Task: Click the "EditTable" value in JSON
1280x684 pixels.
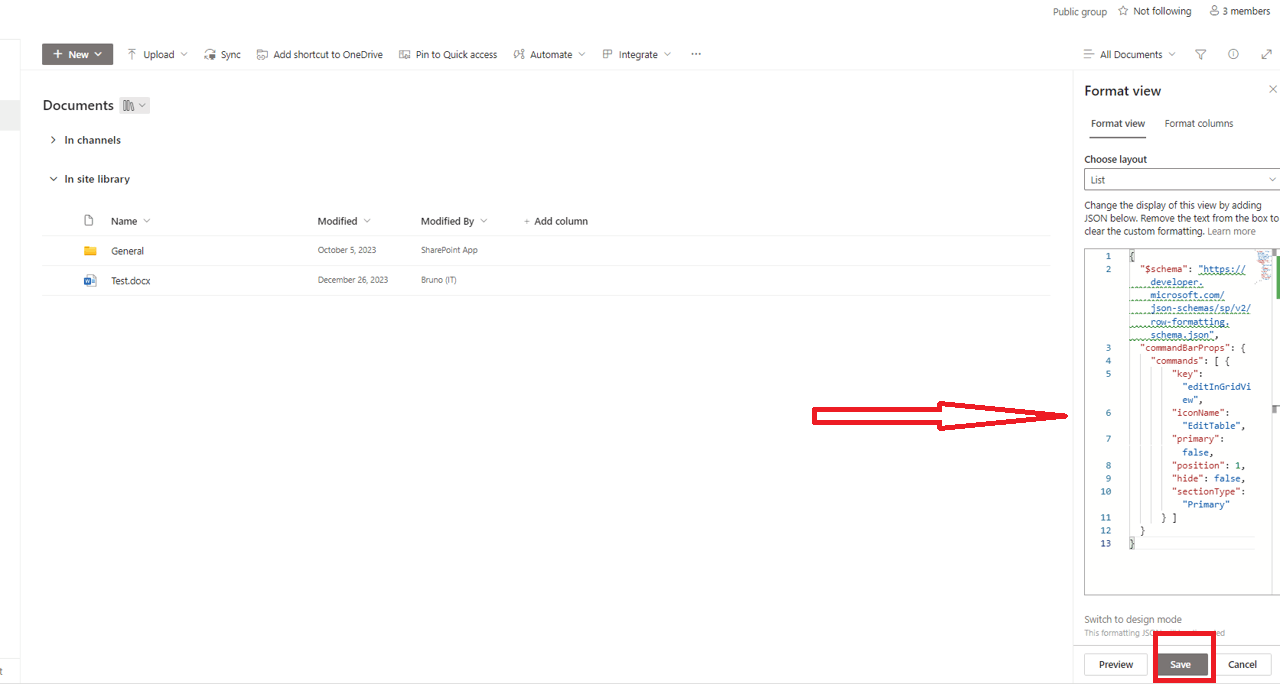Action: pos(1214,426)
